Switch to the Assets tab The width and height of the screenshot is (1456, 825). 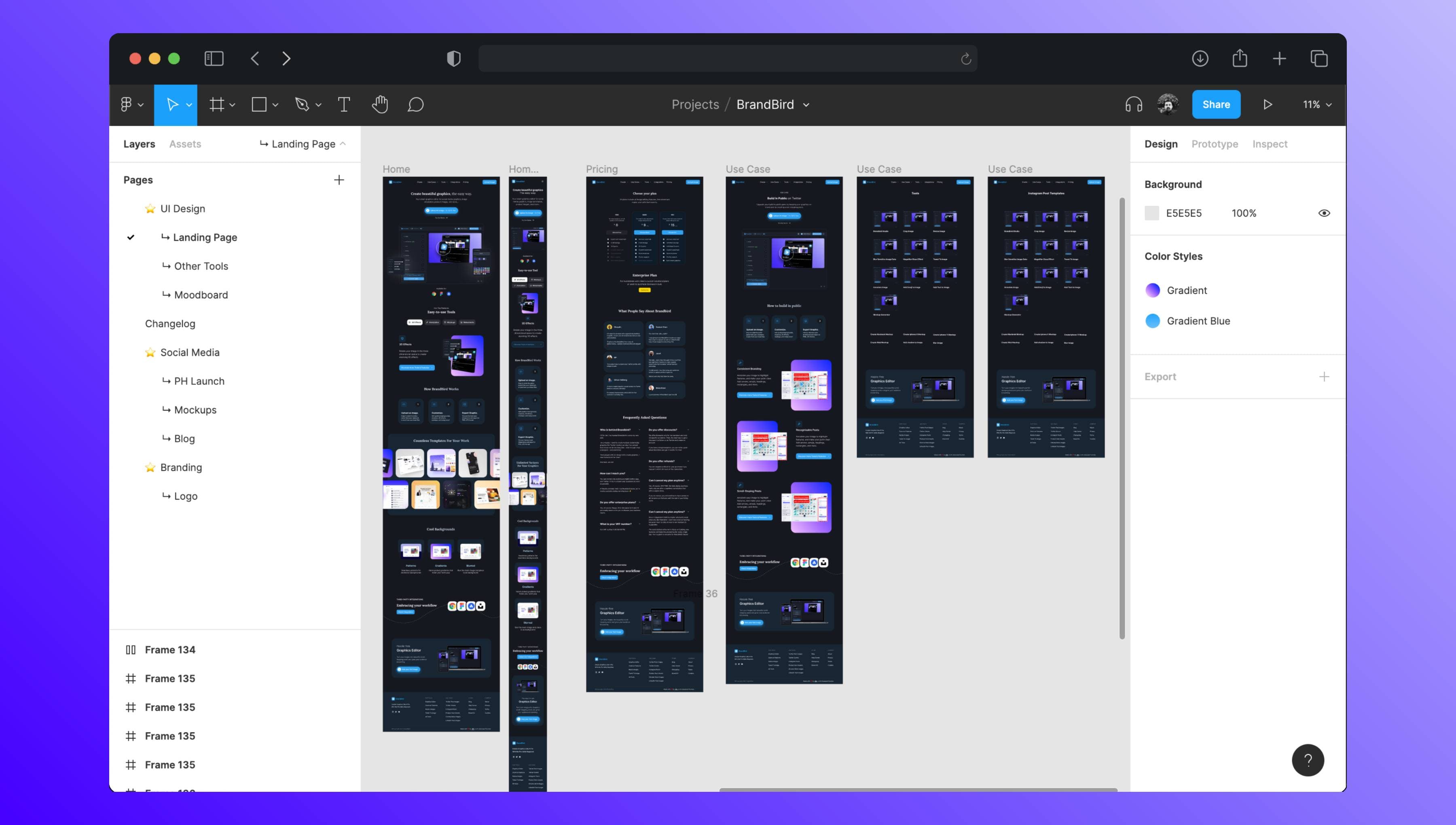[x=185, y=144]
